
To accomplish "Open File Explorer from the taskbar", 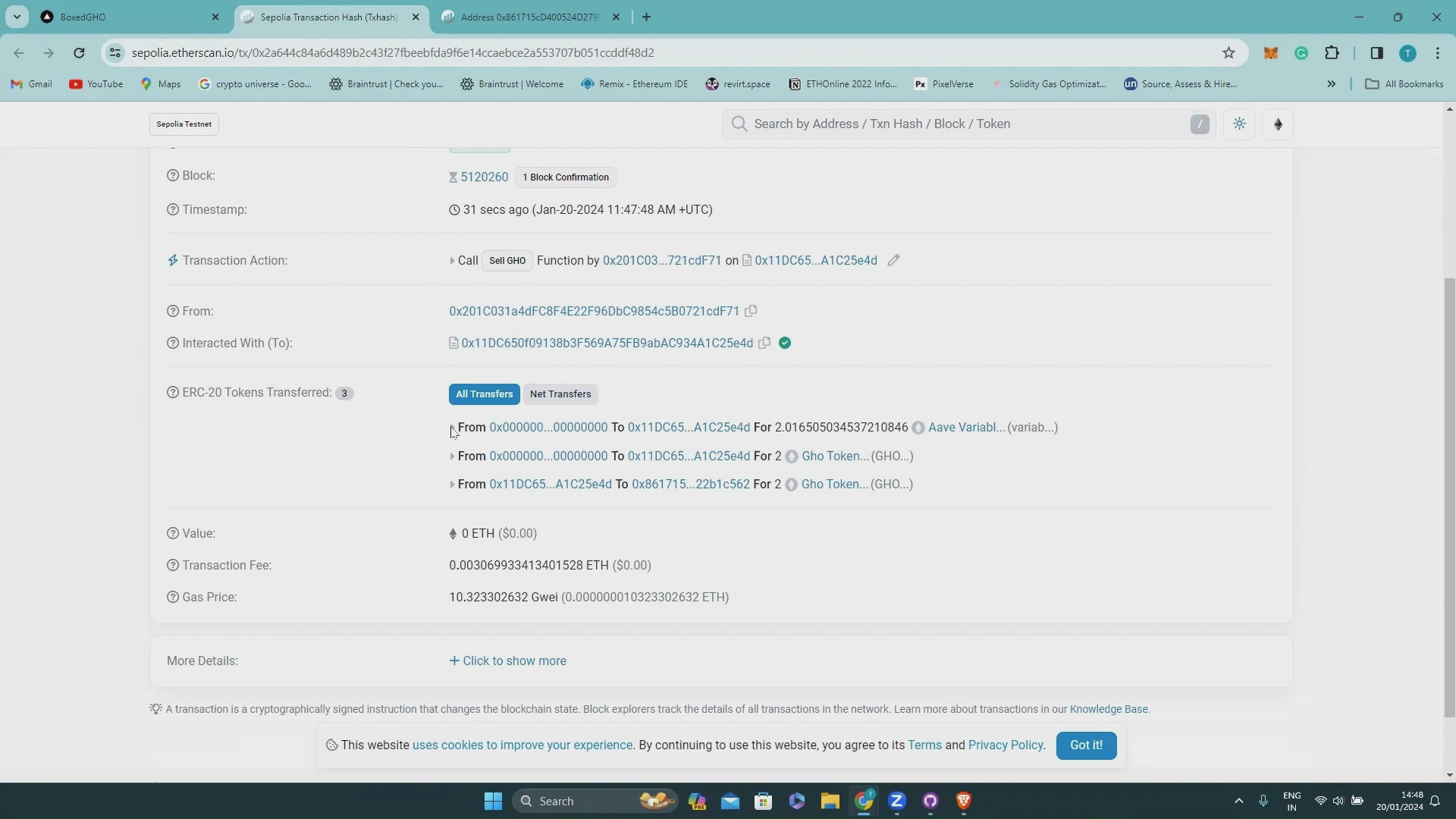I will [x=830, y=802].
